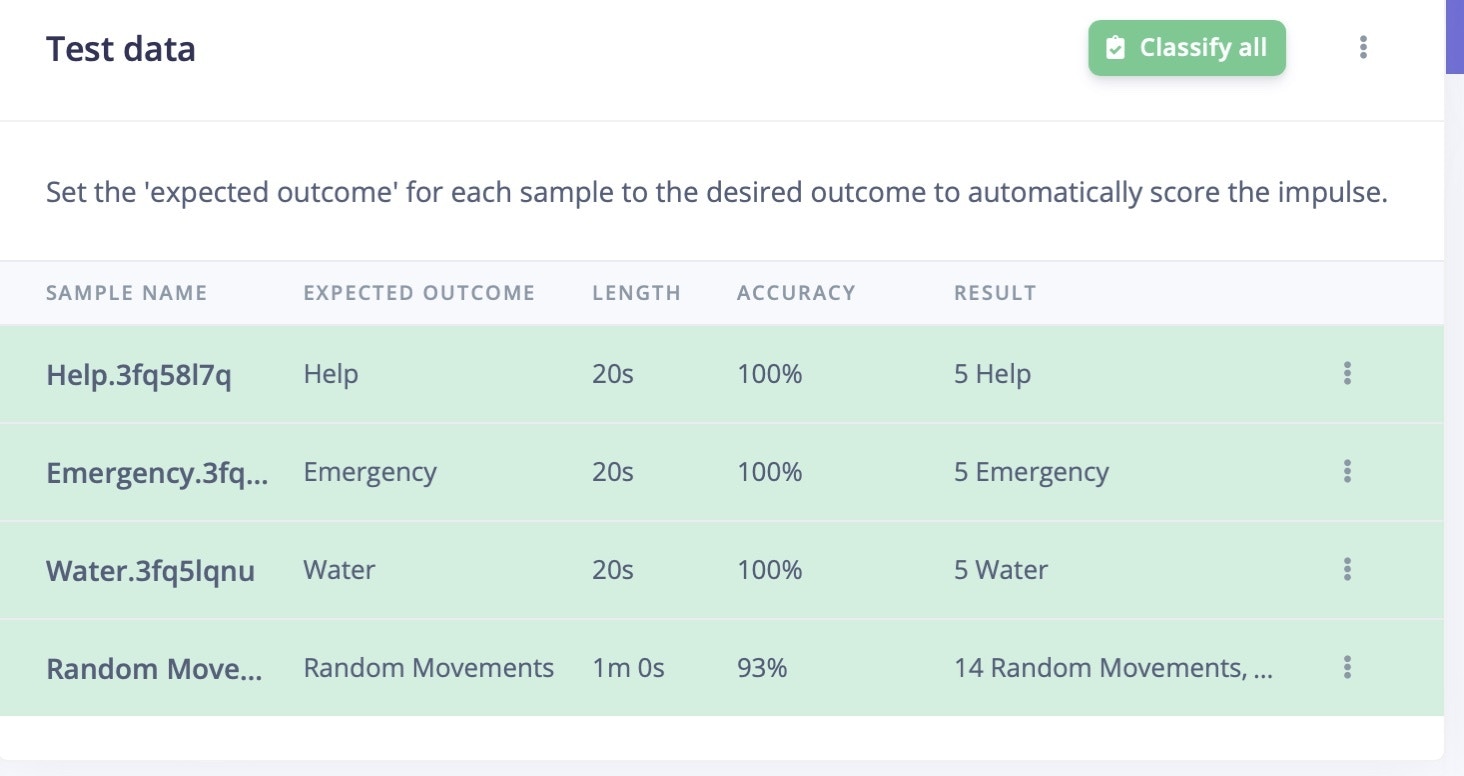Viewport: 1464px width, 776px height.
Task: Select the Random Move sample name
Action: point(154,668)
